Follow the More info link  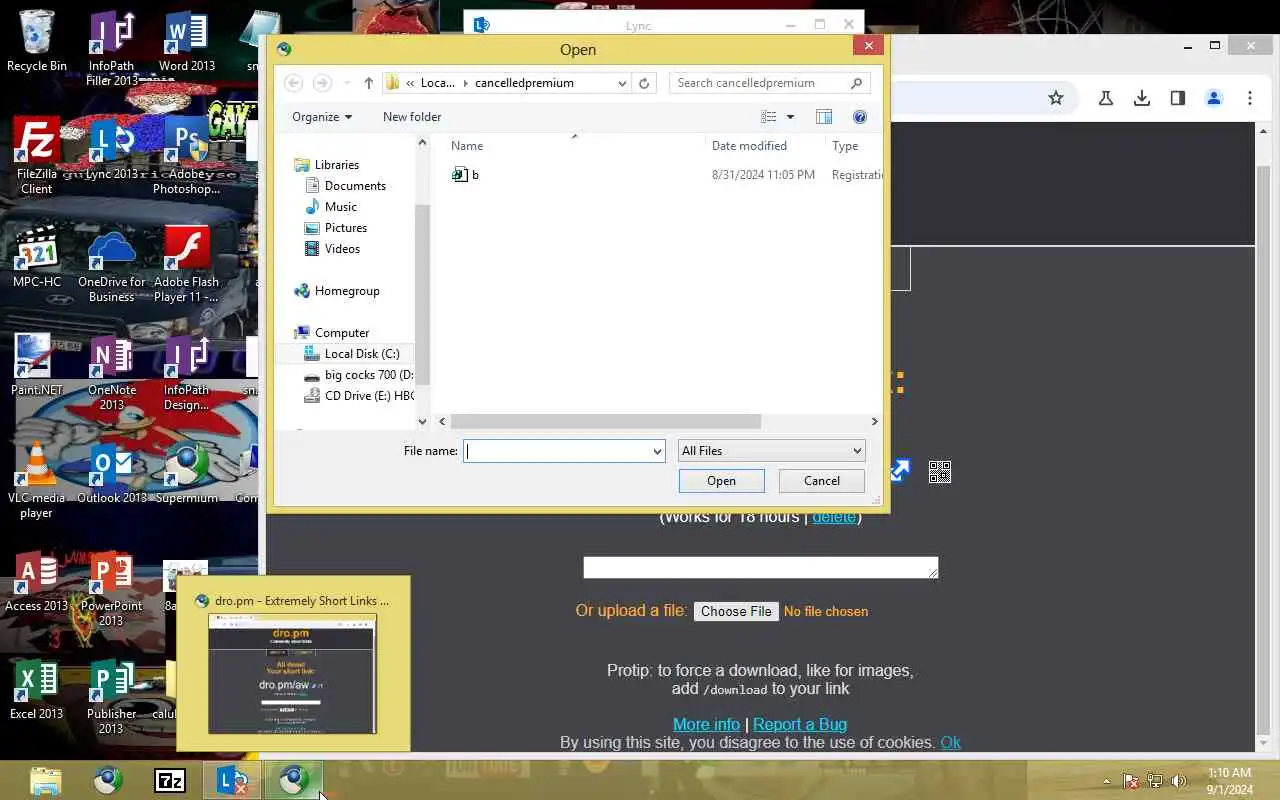(706, 724)
